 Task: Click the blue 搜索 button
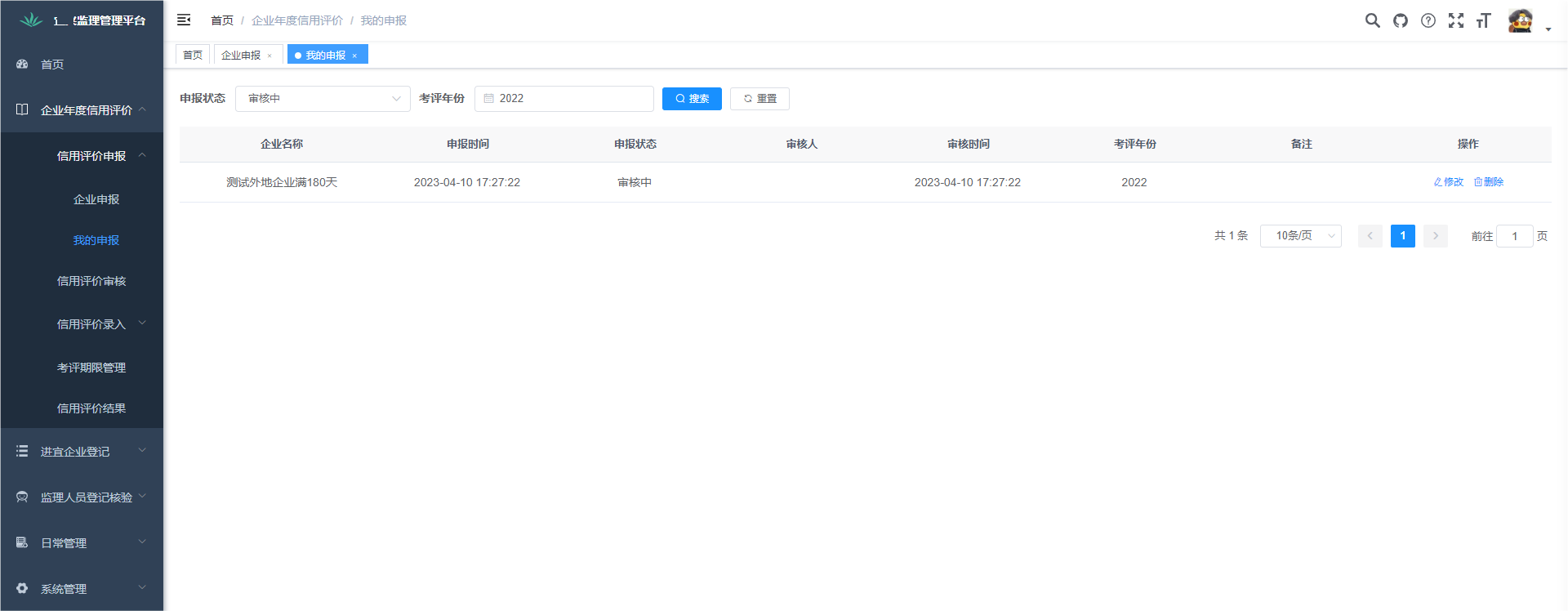(692, 99)
